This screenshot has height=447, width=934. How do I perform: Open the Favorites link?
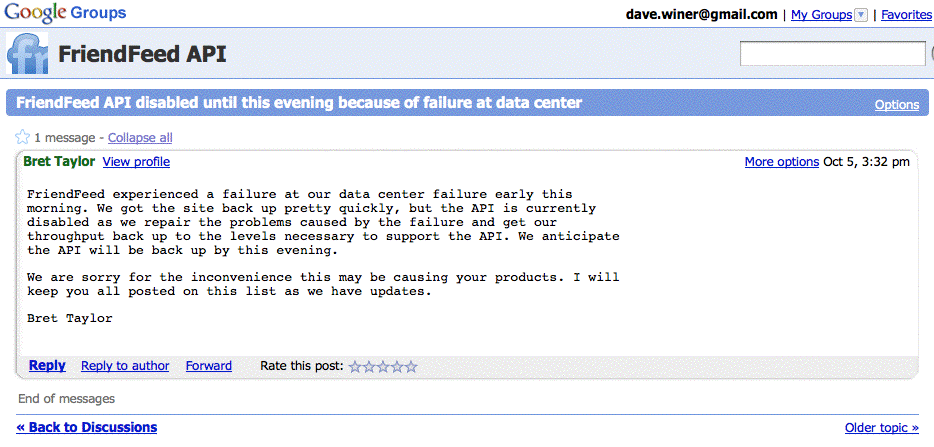[x=906, y=15]
